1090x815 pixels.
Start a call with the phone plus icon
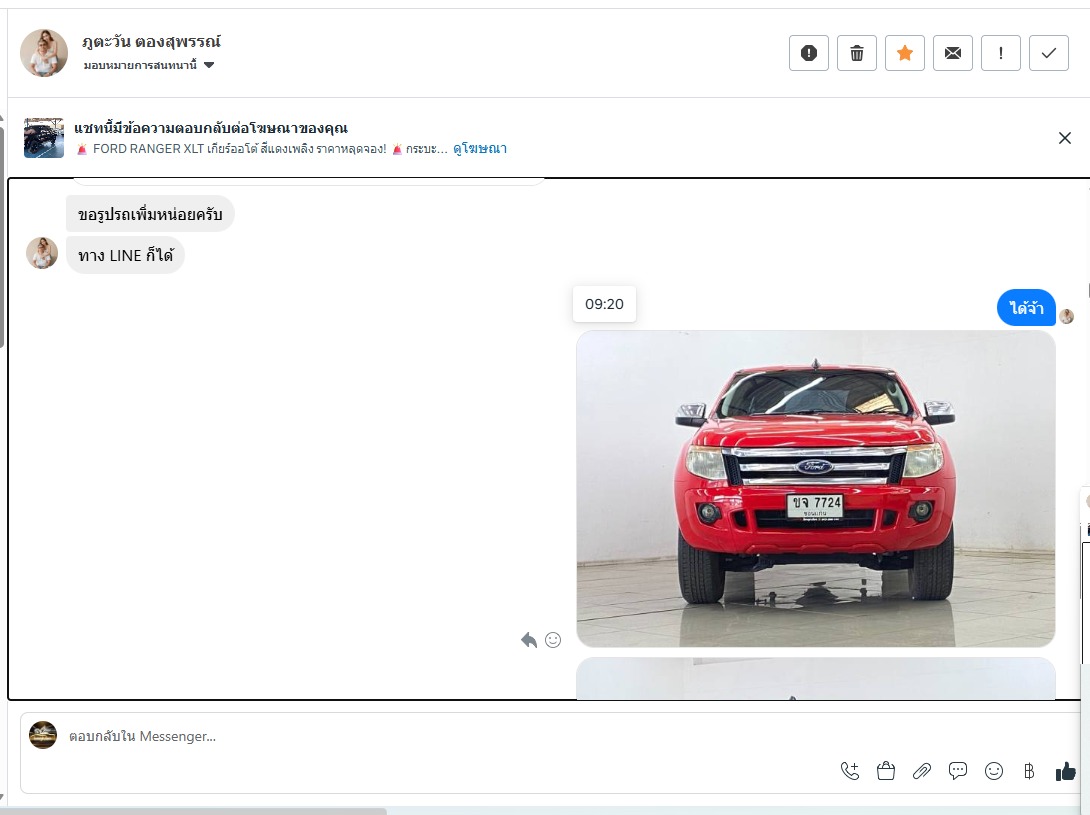point(849,770)
